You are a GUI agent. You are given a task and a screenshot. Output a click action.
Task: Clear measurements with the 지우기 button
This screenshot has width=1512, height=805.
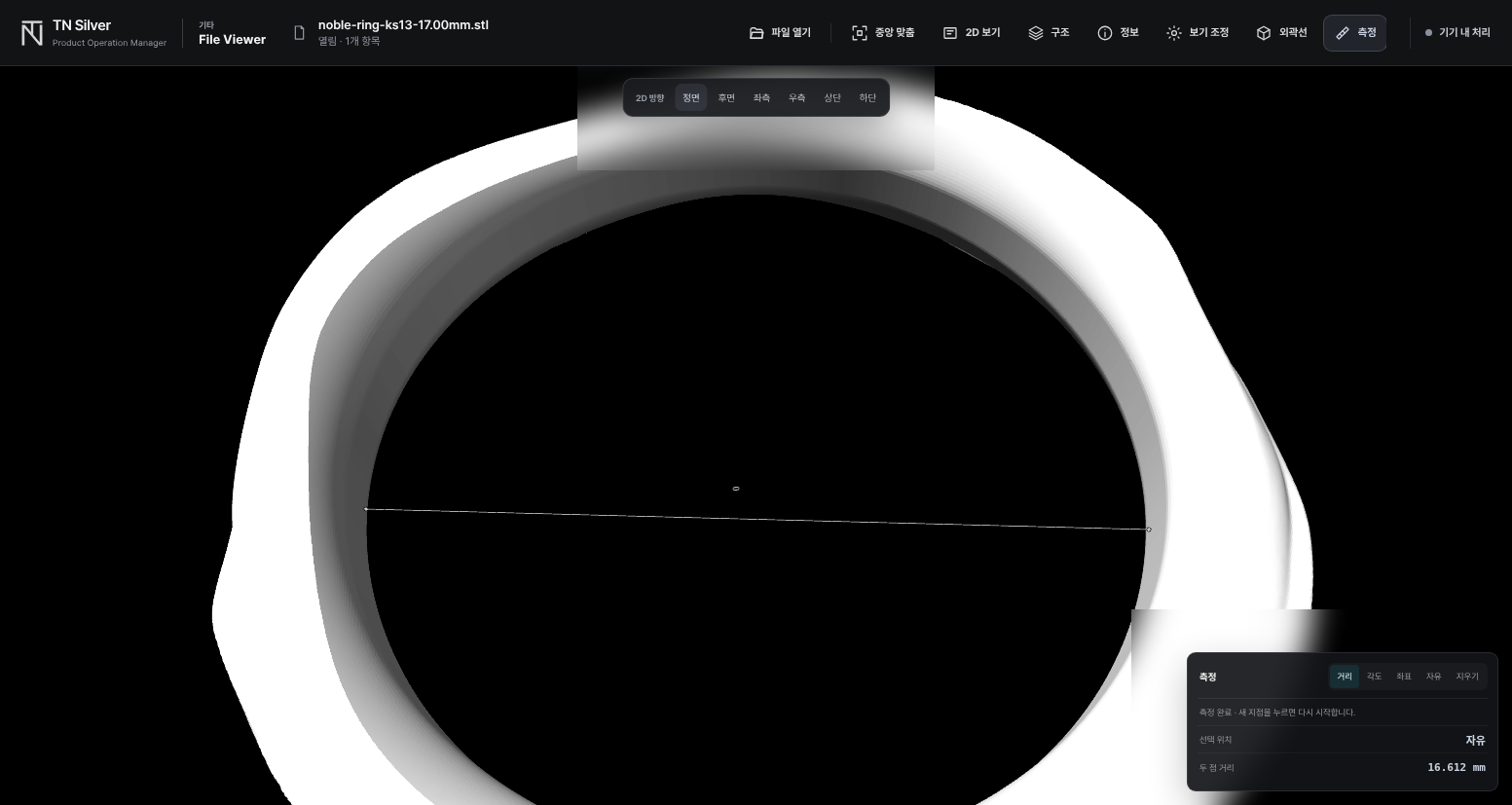click(x=1467, y=677)
